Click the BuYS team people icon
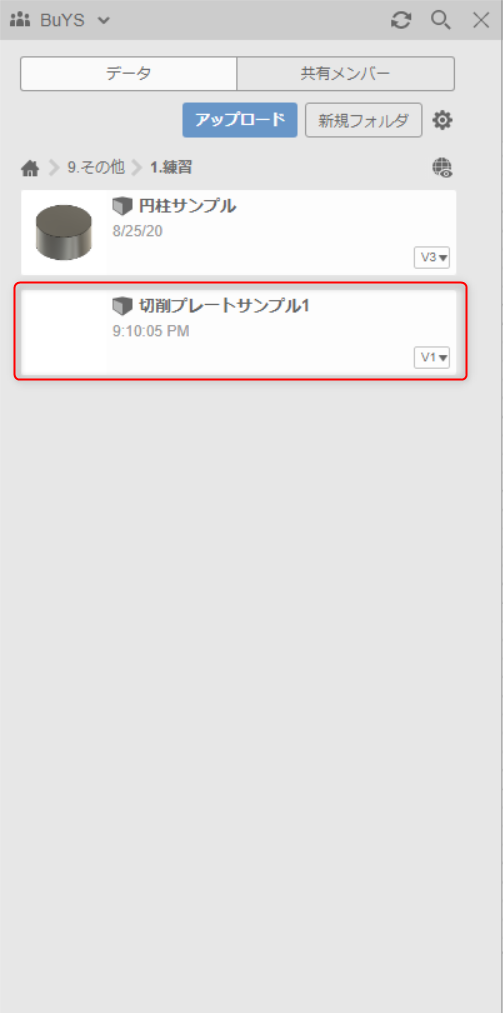The height and width of the screenshot is (1013, 503). [x=21, y=20]
